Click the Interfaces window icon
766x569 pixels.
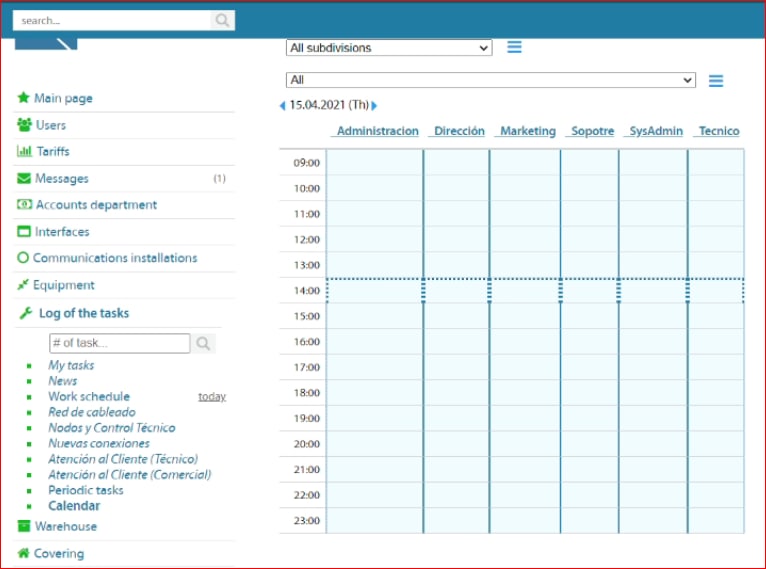point(24,231)
